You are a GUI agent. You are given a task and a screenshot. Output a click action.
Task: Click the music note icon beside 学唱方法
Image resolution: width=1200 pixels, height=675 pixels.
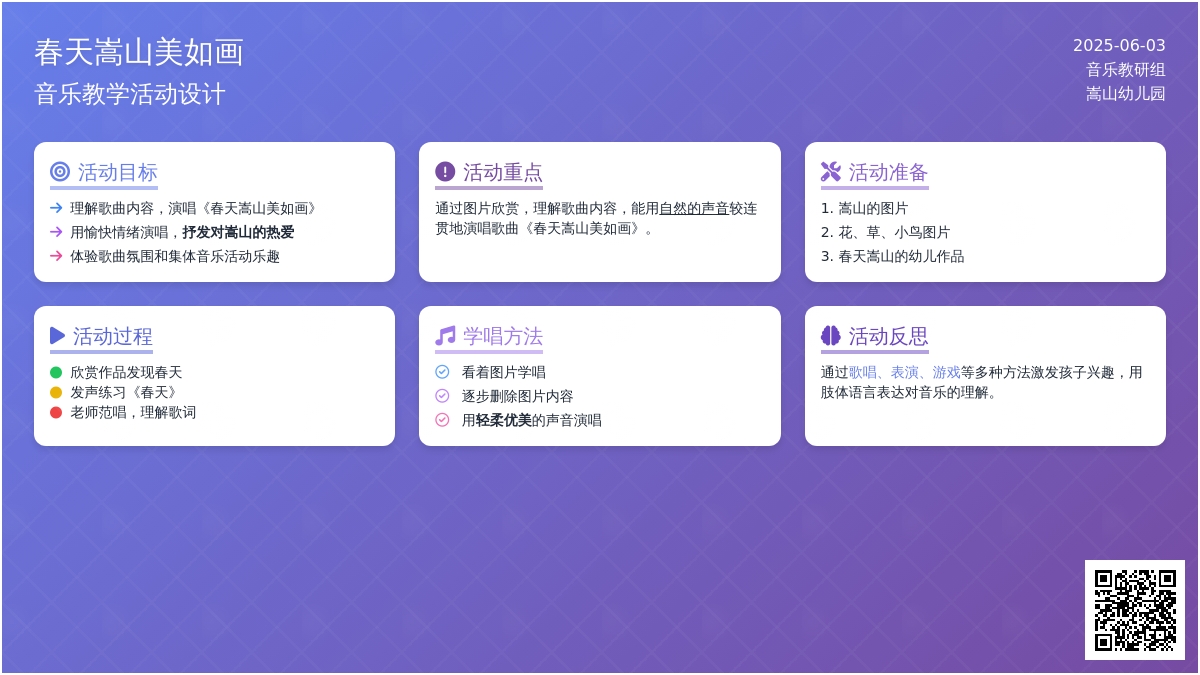click(445, 336)
